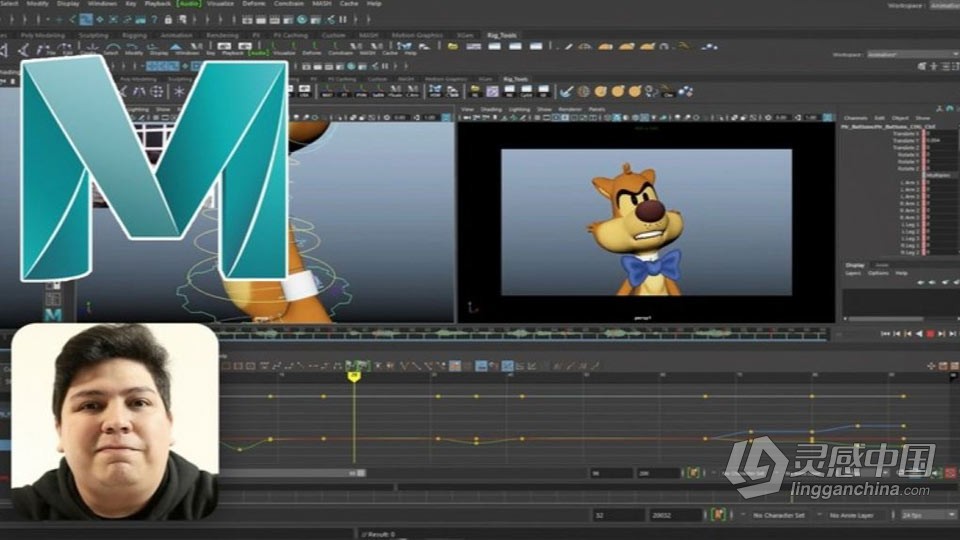Click the 20032 end time field
Screen dimensions: 960x540
click(675, 515)
